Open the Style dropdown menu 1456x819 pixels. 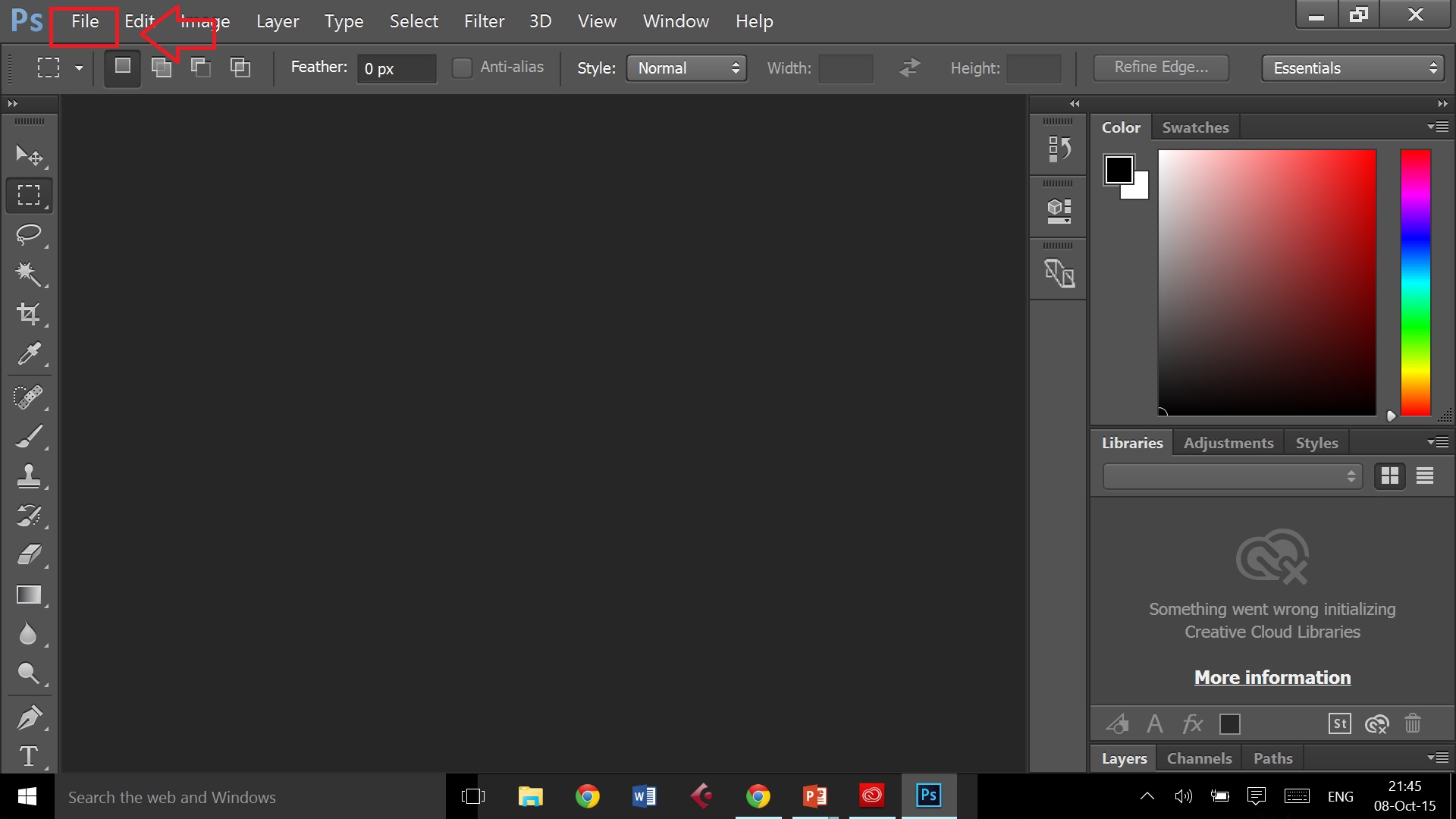tap(686, 67)
